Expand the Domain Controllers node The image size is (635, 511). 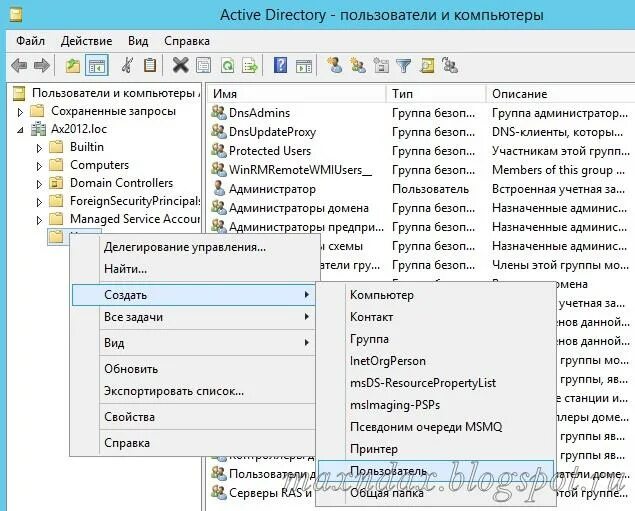click(39, 184)
